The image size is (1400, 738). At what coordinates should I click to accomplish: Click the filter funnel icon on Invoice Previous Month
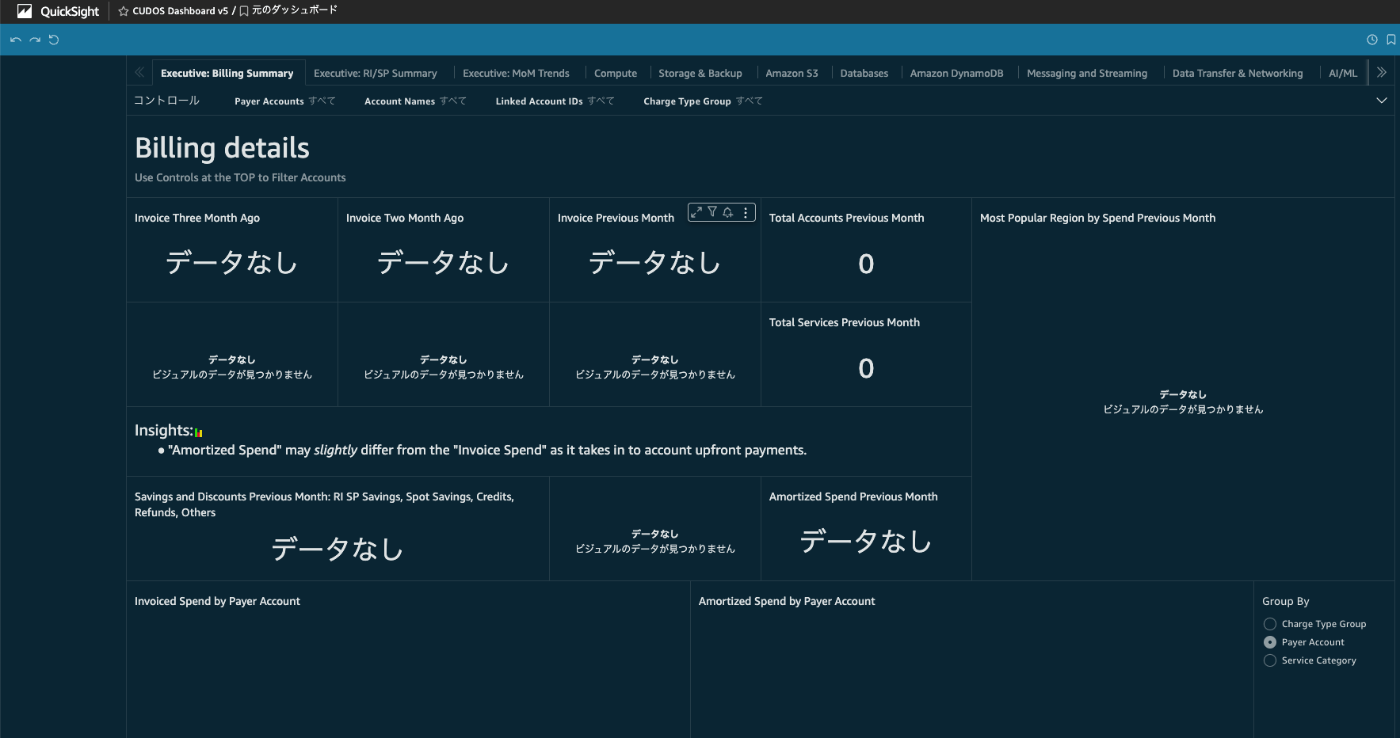point(711,212)
